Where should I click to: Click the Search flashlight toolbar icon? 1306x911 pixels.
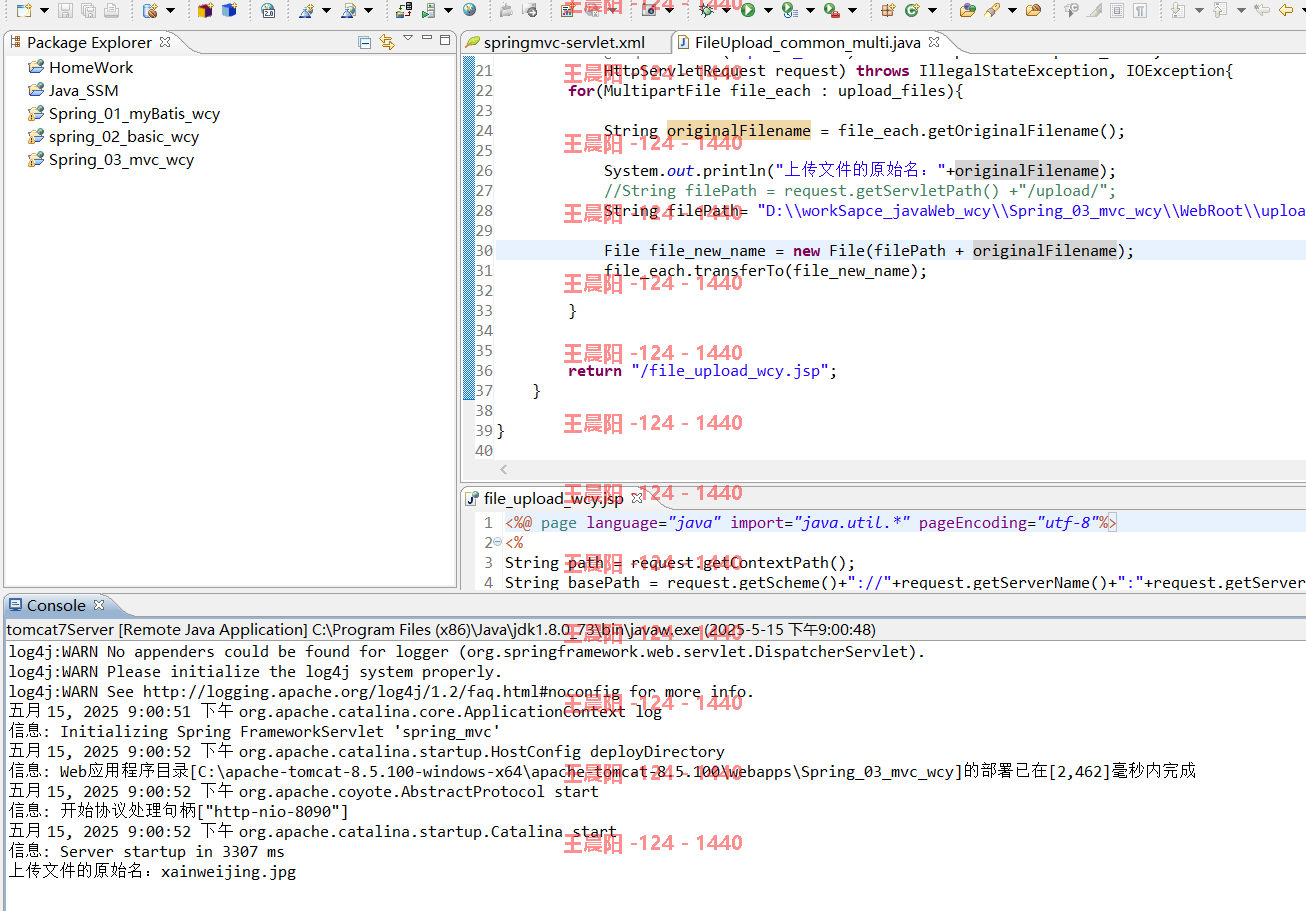[x=992, y=10]
